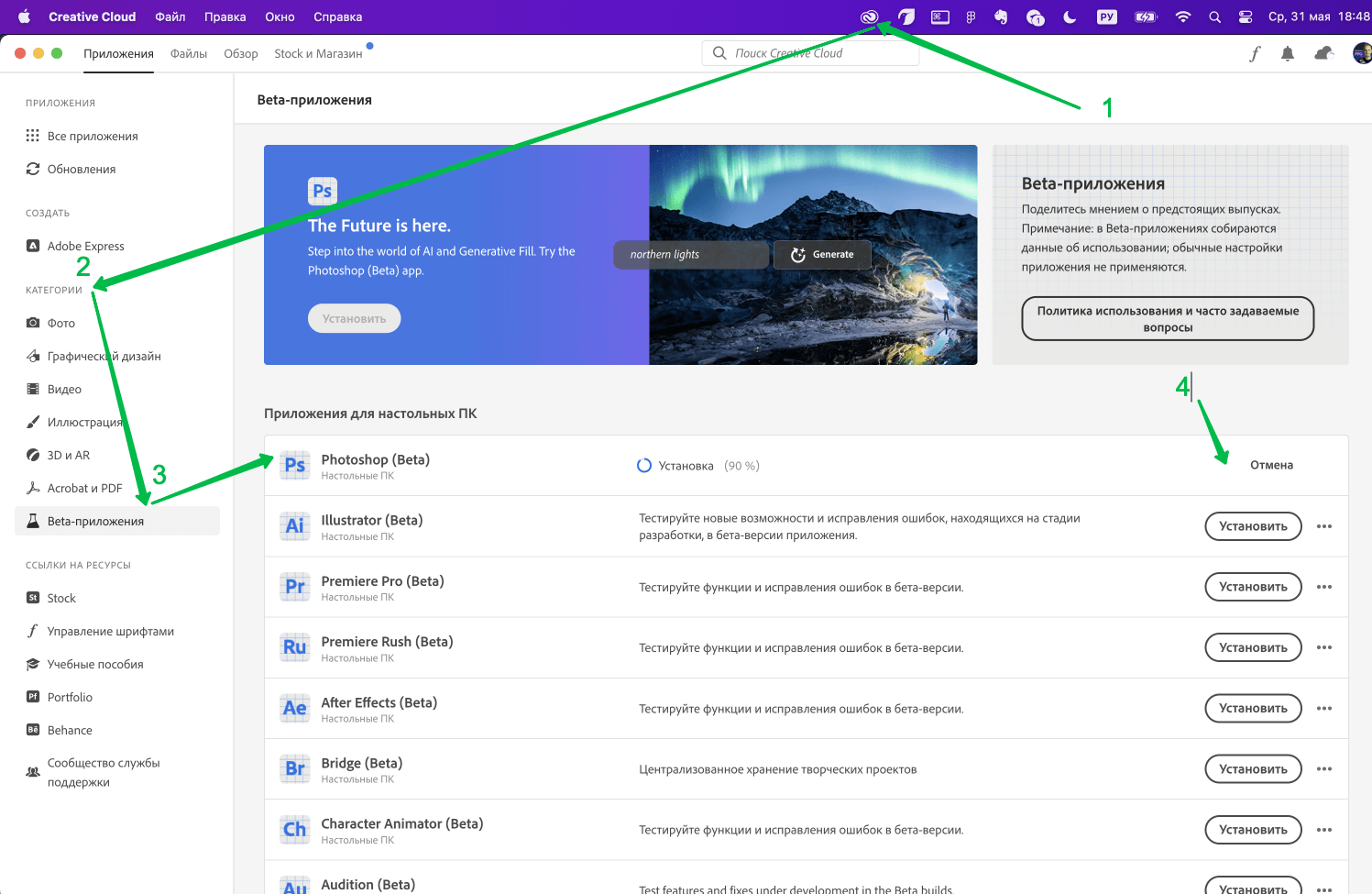
Task: Install Bridge (Beta)
Action: [1253, 768]
